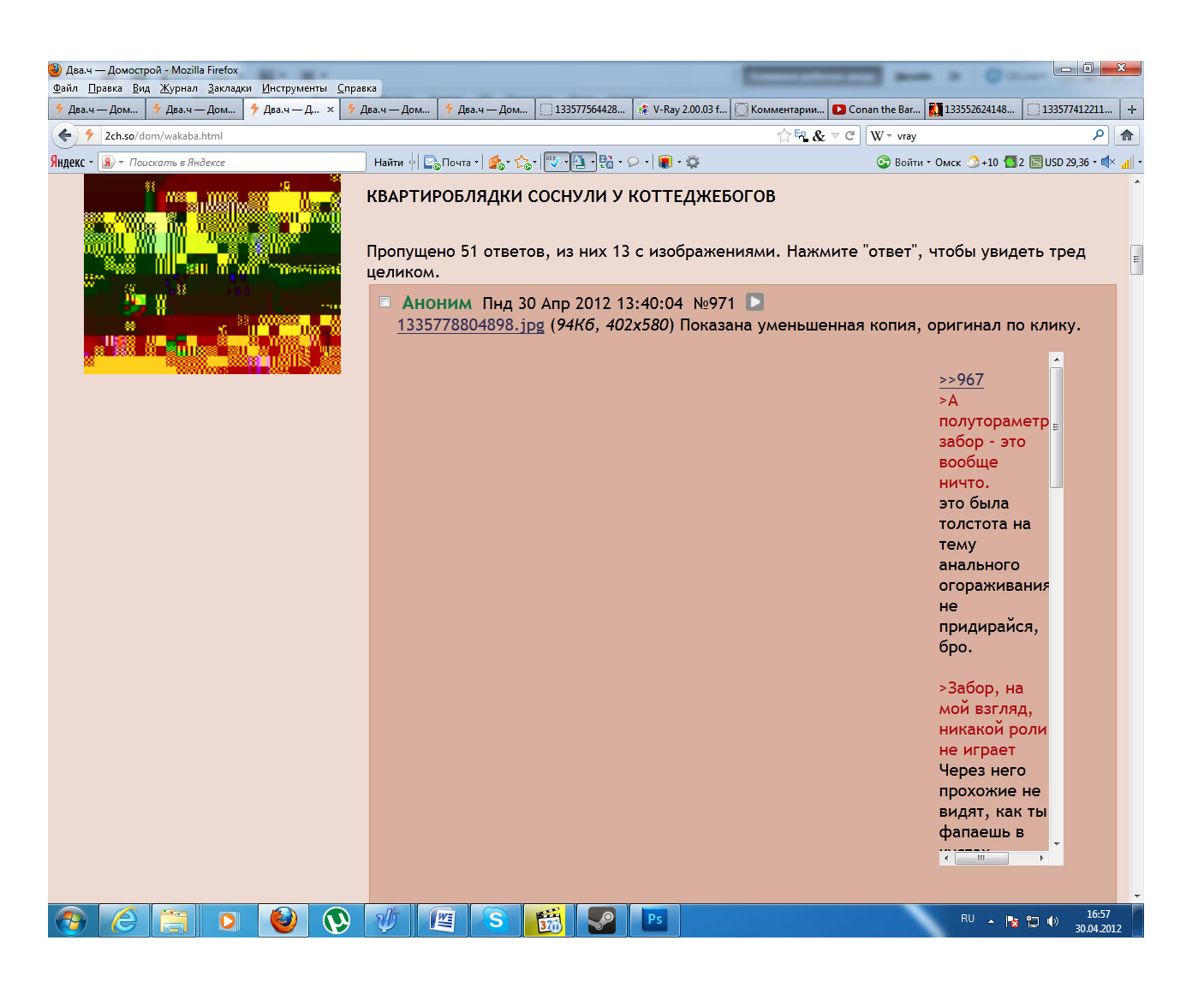Open the glitched thread thumbnail image
1204x994 pixels.
(x=212, y=274)
